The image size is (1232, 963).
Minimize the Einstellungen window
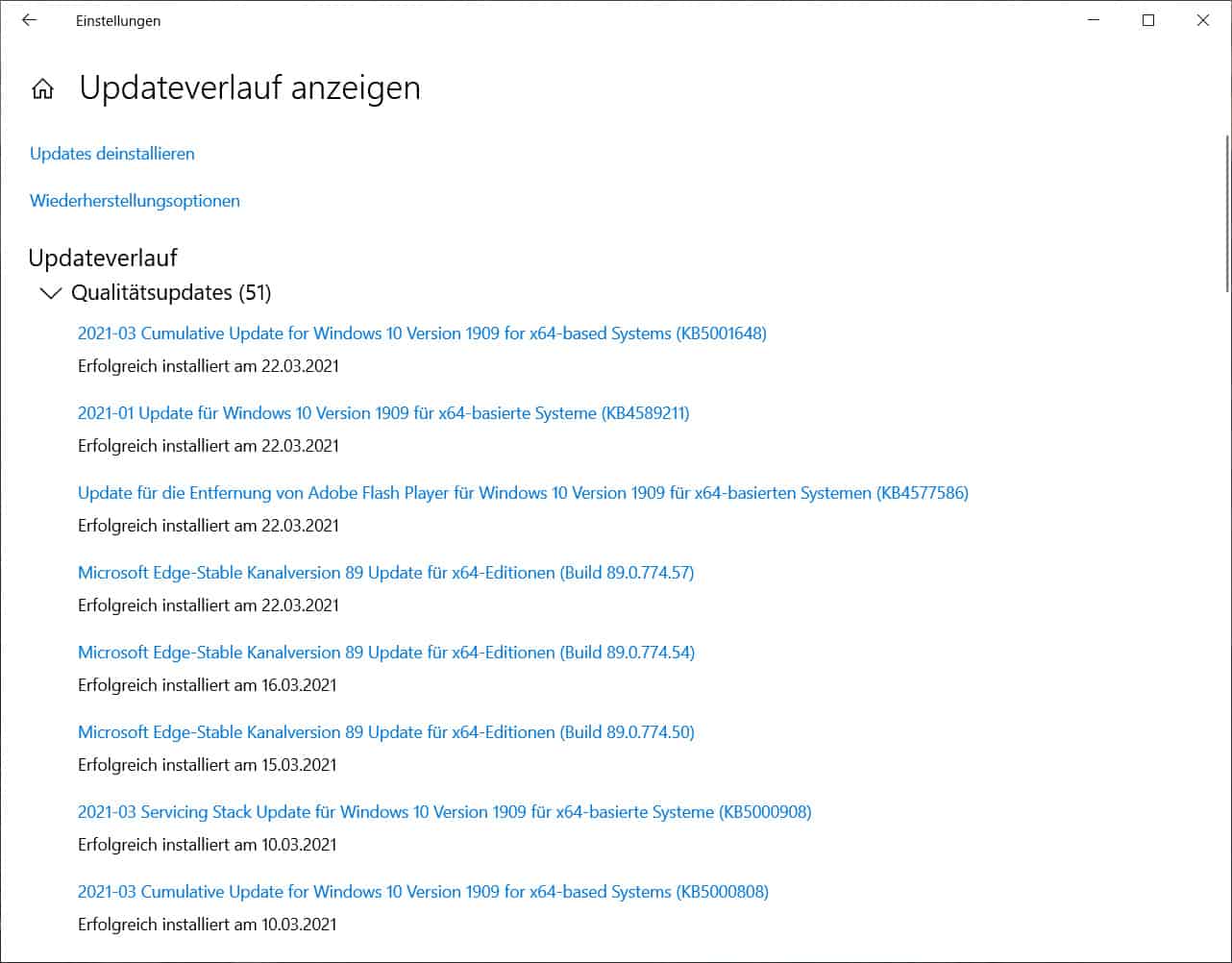(1094, 20)
